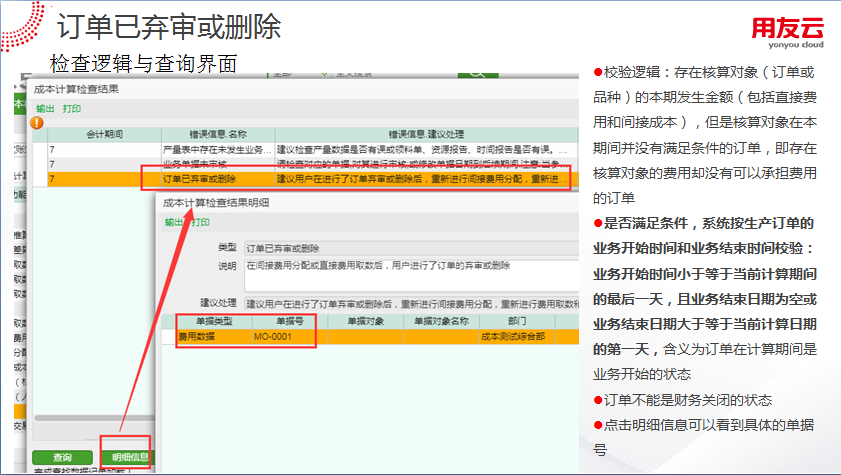Click the 单据号 column header

tap(282, 321)
